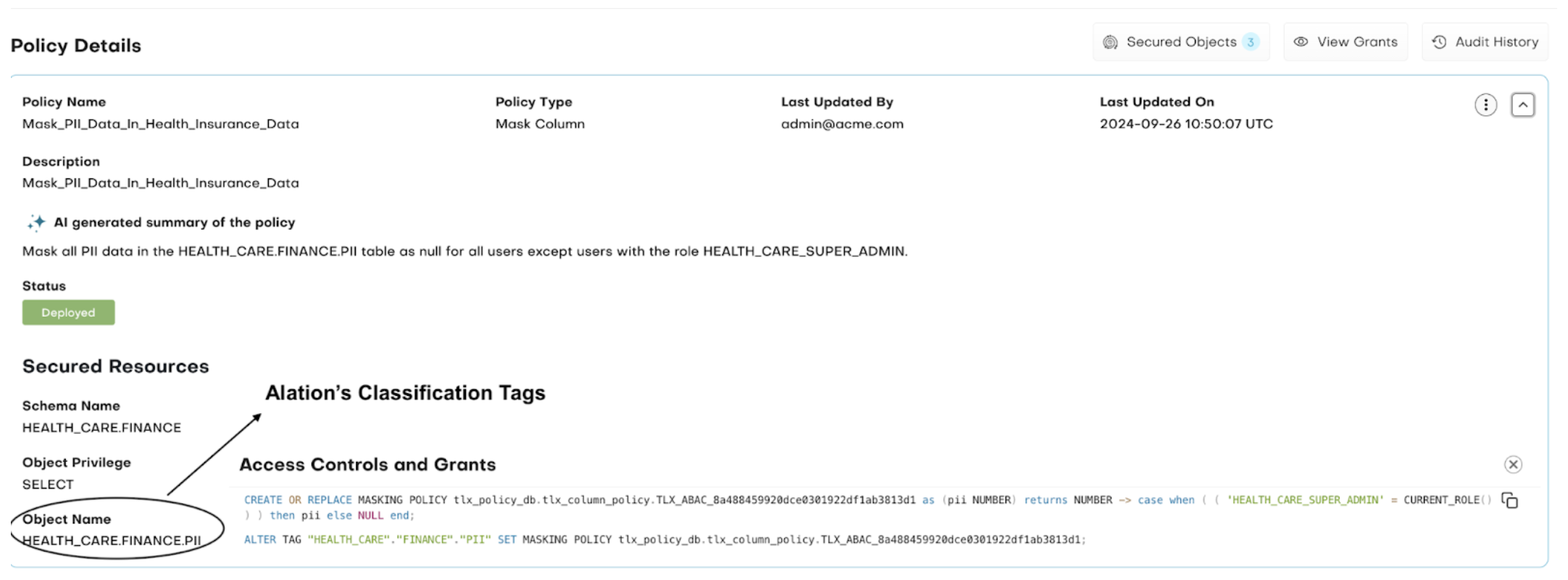
Task: Click the eye icon in View Grants
Action: click(1301, 42)
